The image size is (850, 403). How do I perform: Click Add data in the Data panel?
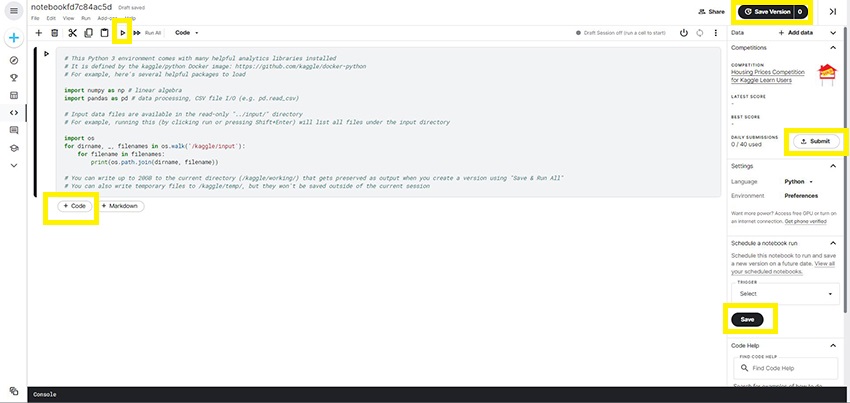795,33
